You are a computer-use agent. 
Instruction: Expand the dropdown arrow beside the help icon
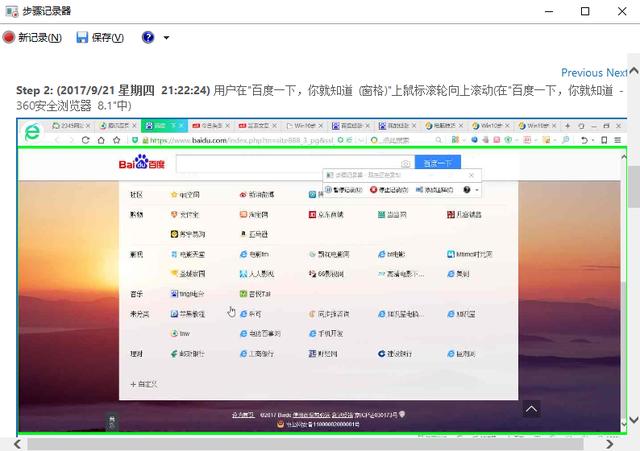tap(166, 38)
